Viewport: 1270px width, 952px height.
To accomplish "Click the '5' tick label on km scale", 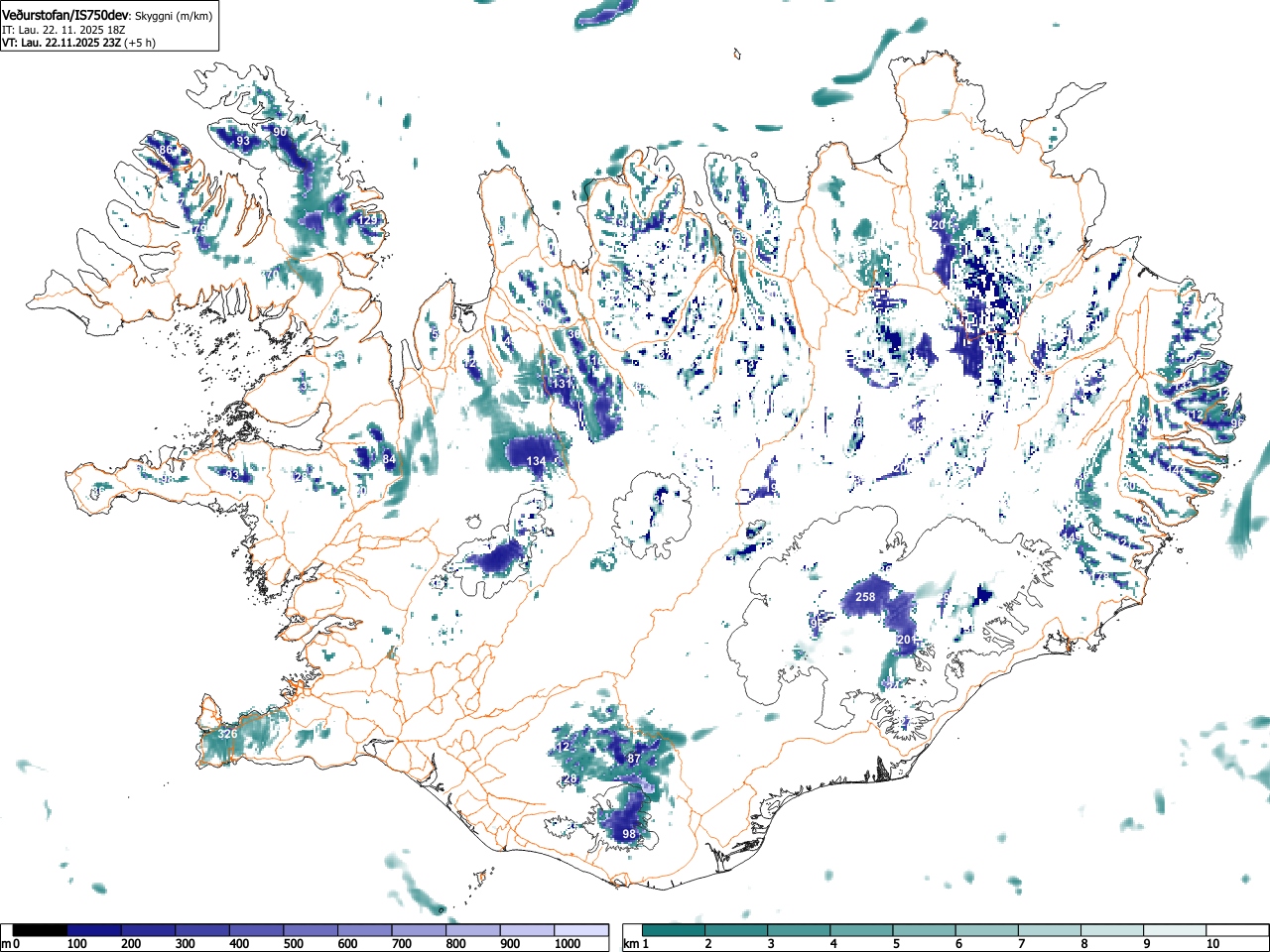I will pos(896,944).
